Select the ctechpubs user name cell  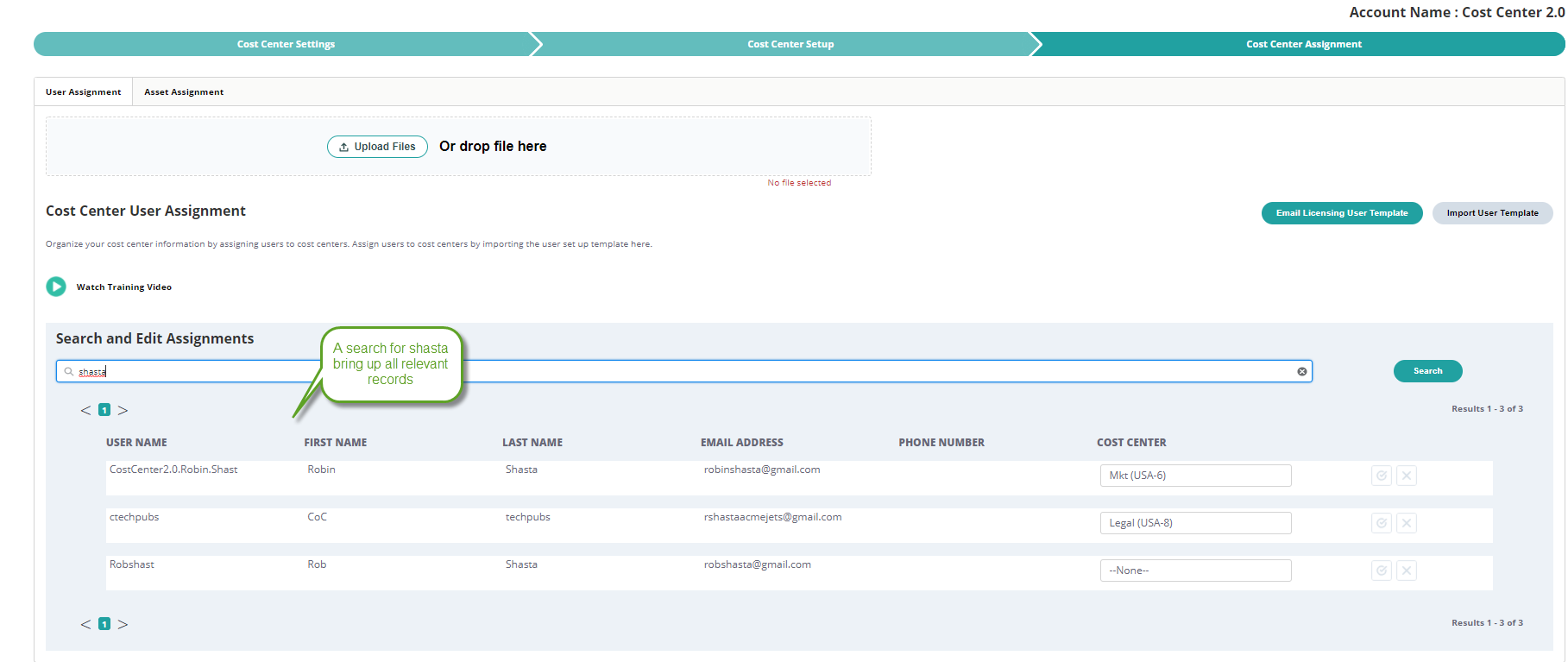[134, 517]
